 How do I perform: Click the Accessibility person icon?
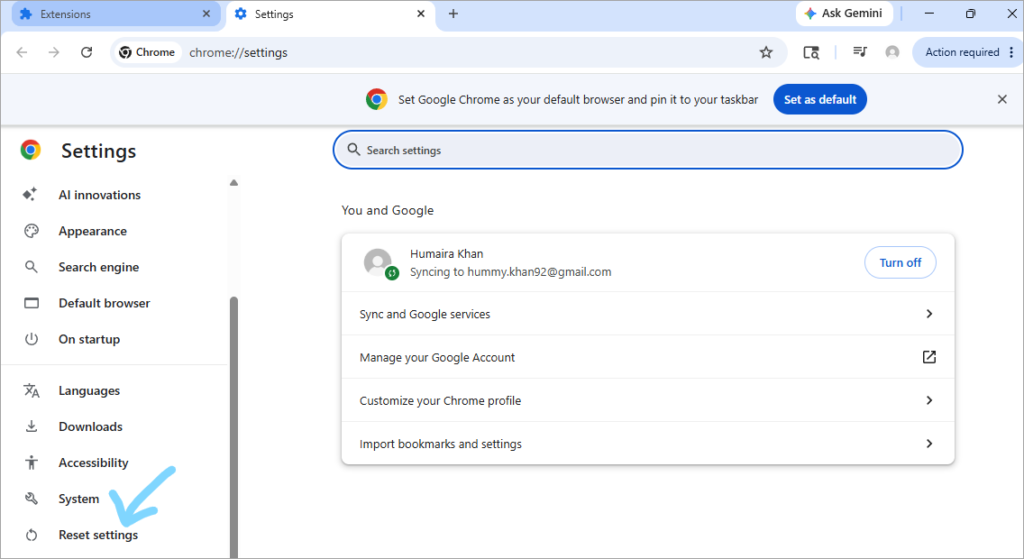click(31, 463)
